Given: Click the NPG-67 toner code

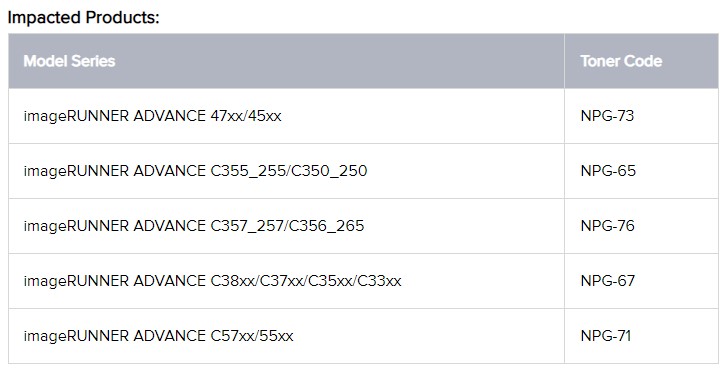Looking at the screenshot, I should coord(607,281).
